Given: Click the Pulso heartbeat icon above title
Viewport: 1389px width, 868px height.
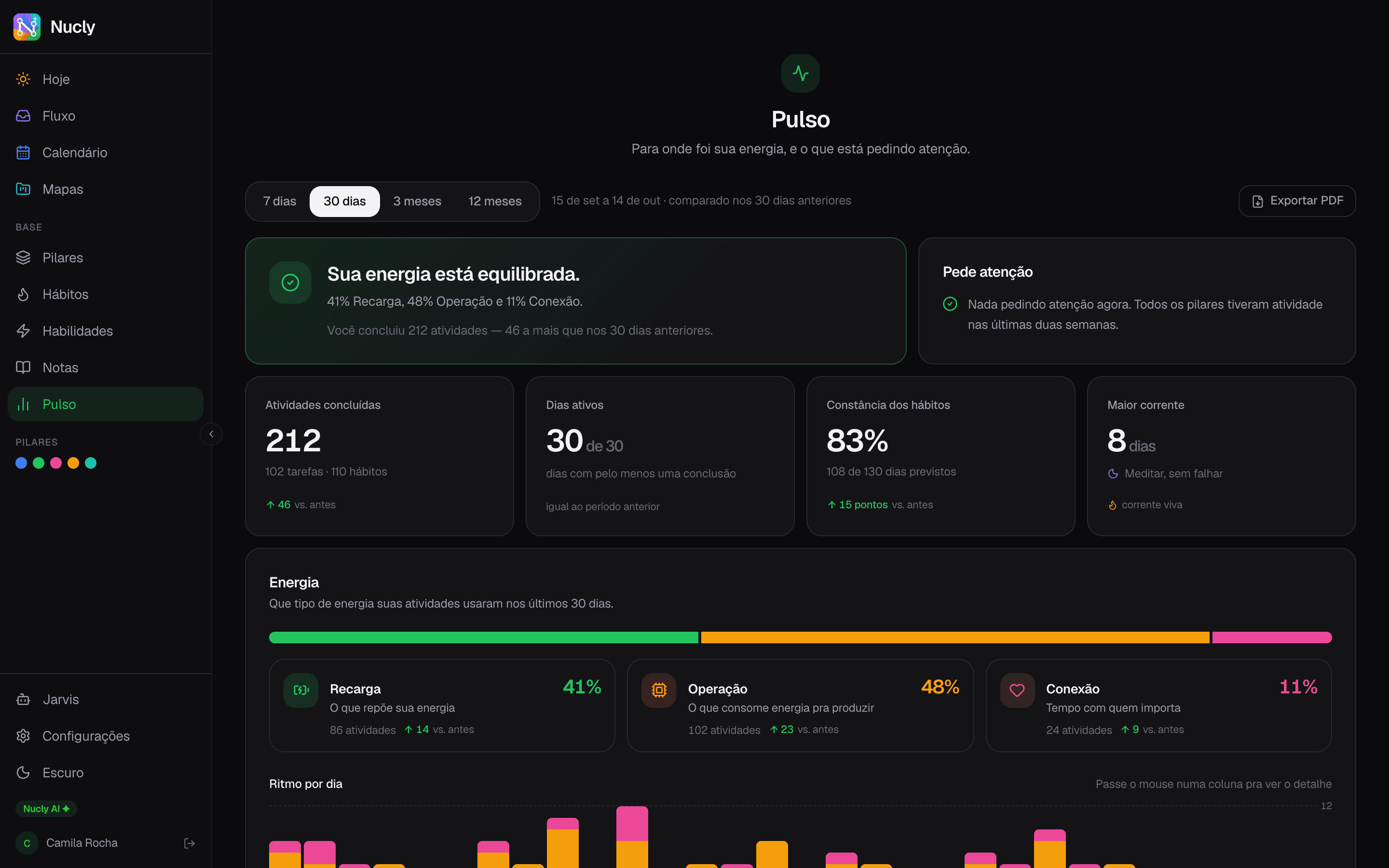Looking at the screenshot, I should [800, 73].
